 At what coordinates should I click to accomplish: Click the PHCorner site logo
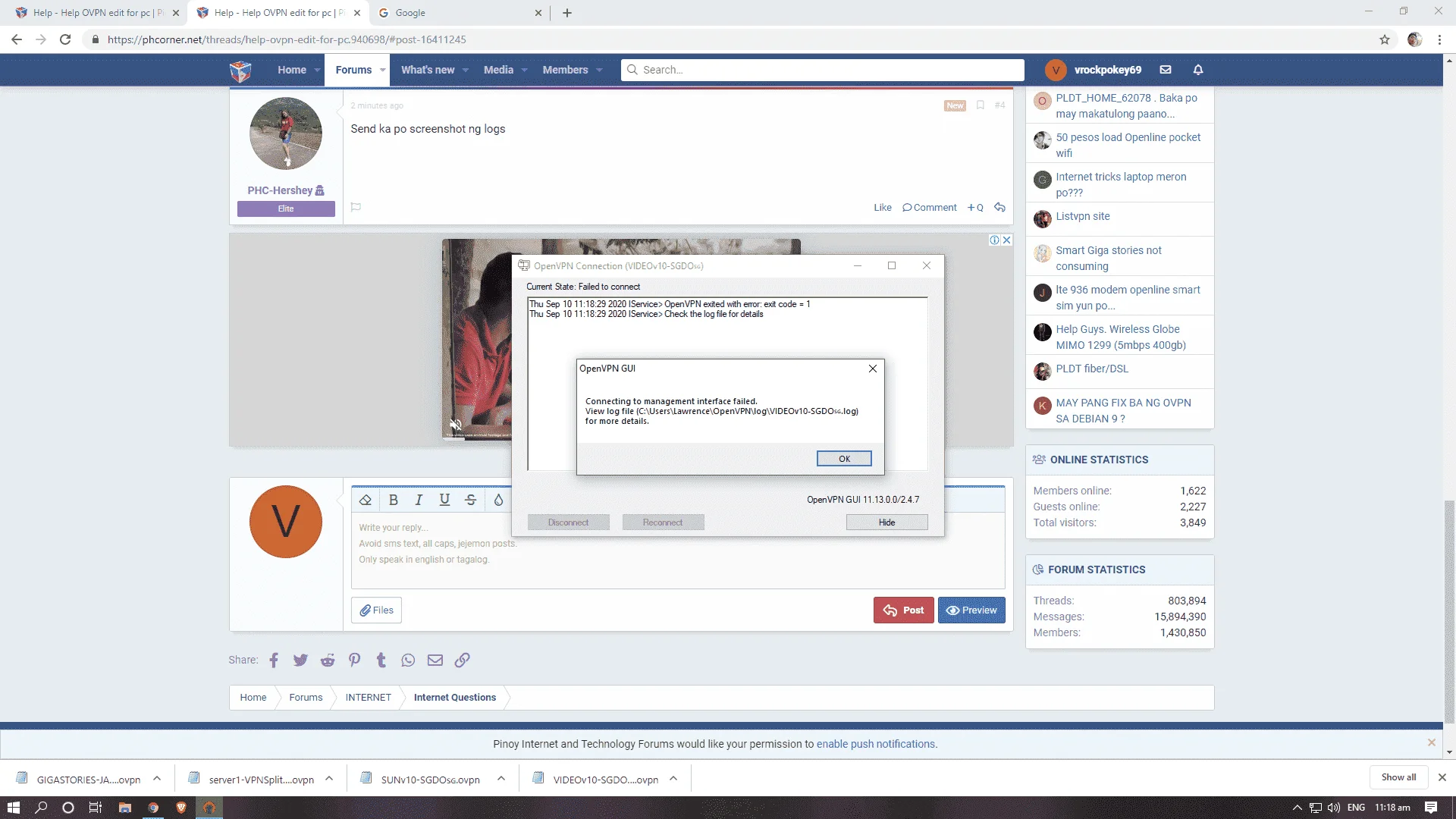click(x=240, y=70)
